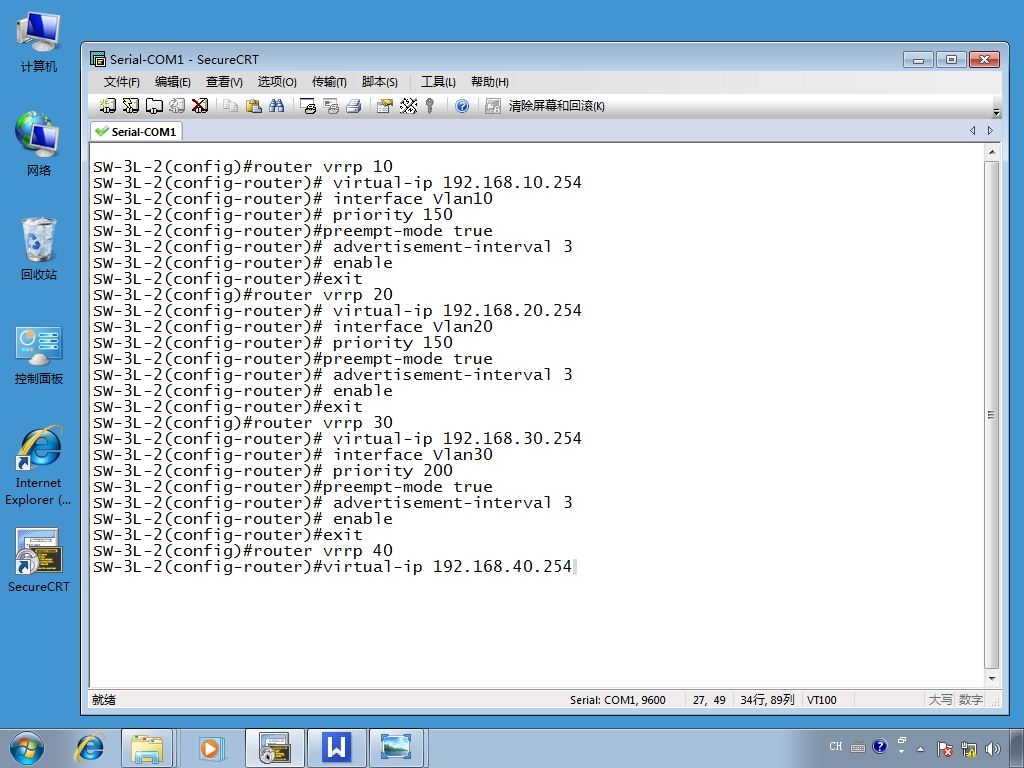Click the 回收站 recycle bin icon
This screenshot has height=768, width=1024.
pyautogui.click(x=39, y=248)
